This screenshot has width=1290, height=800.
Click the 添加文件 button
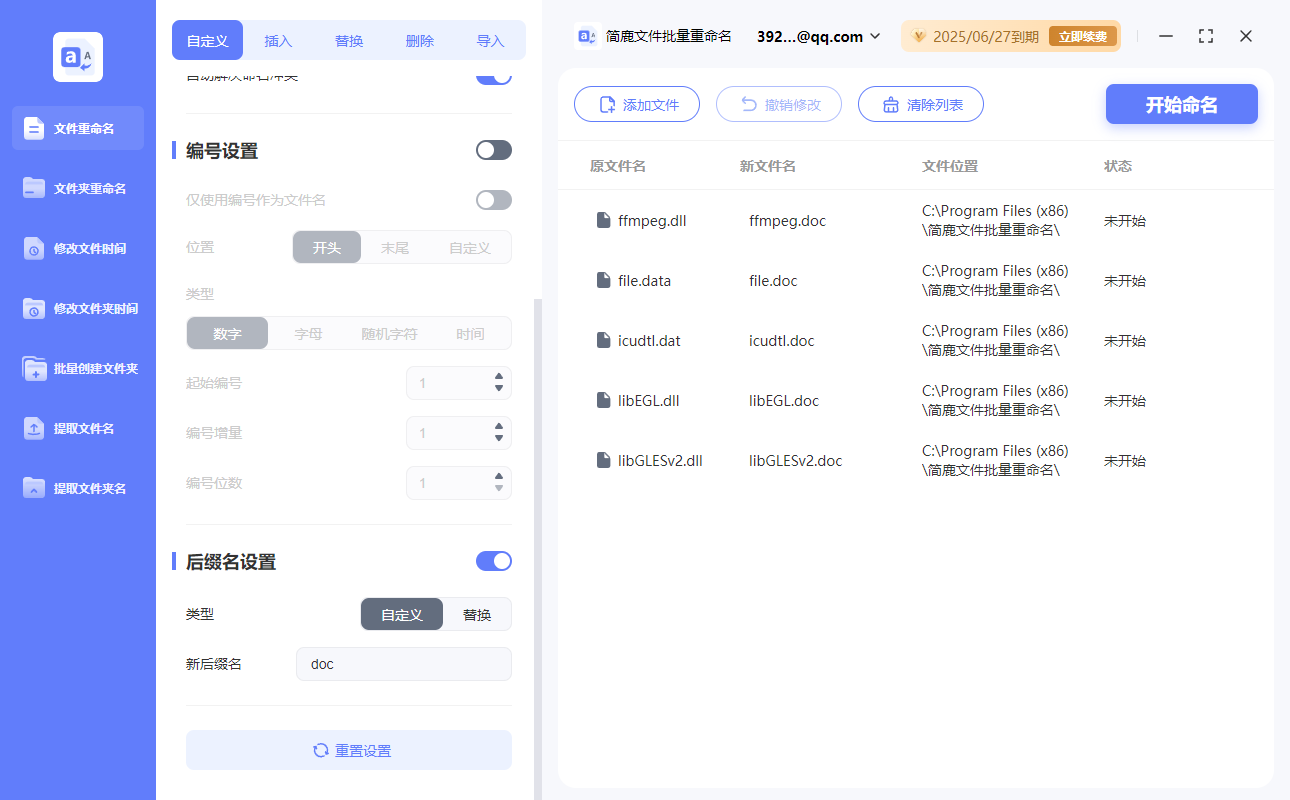click(x=637, y=103)
